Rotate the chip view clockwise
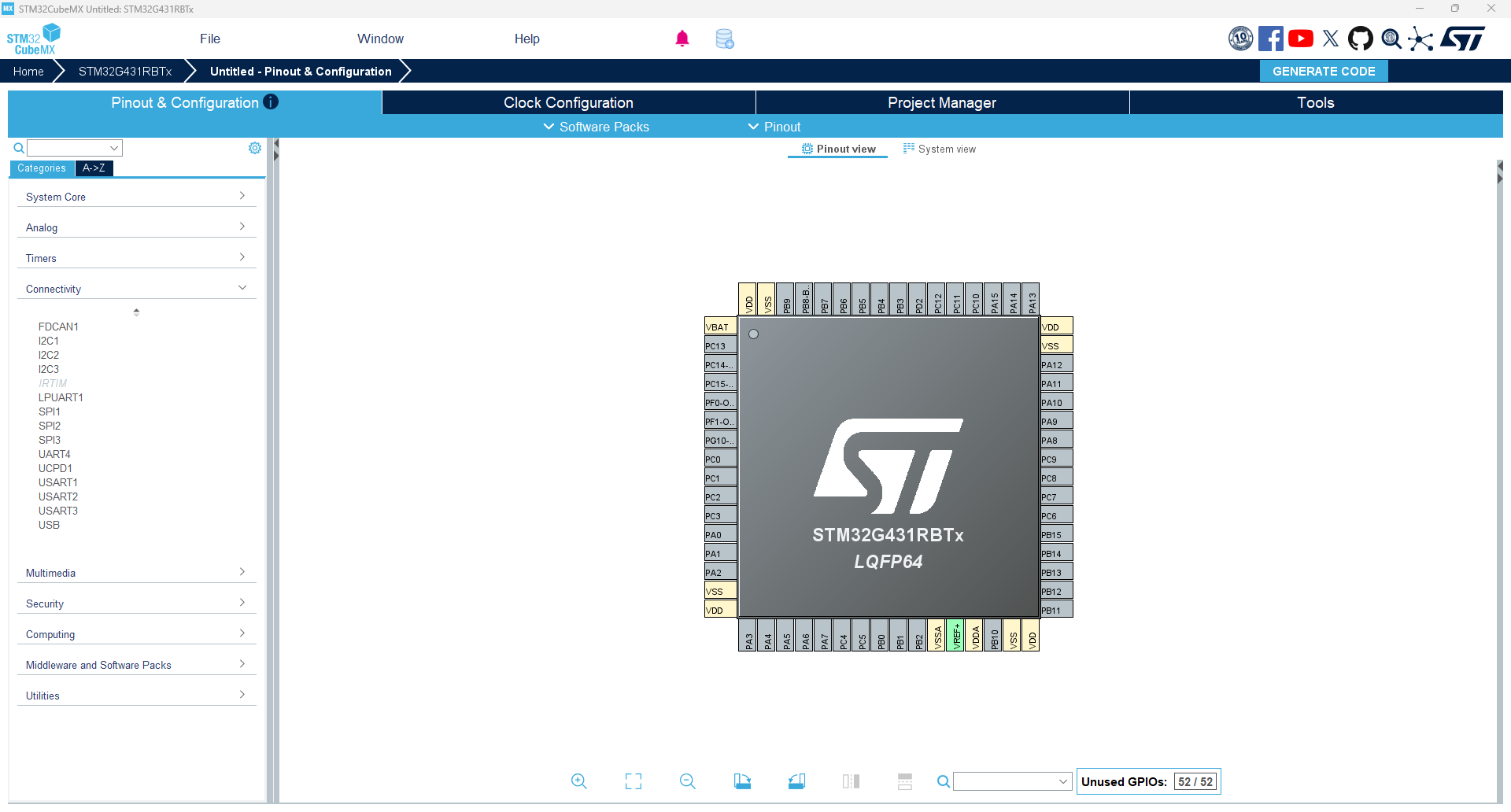This screenshot has width=1511, height=812. tap(742, 781)
